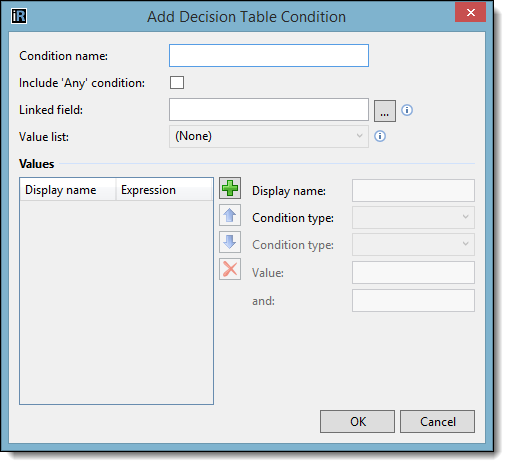
Task: Move value up with blue up arrow
Action: [230, 215]
